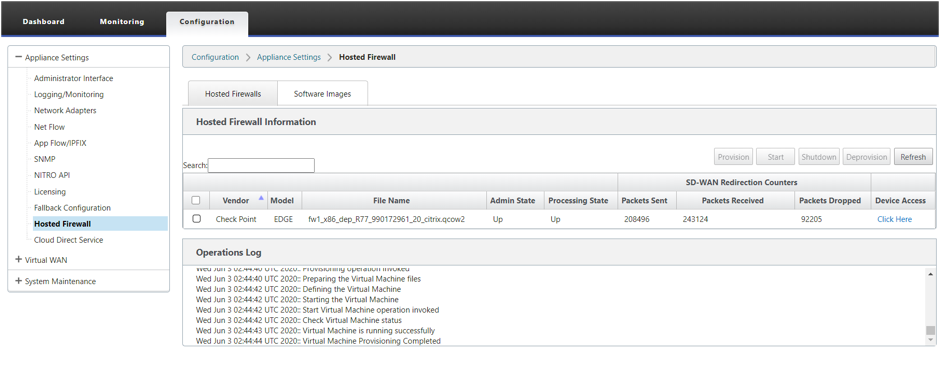This screenshot has height=389, width=939.
Task: Click the Vendor column sort arrow
Action: (x=261, y=197)
